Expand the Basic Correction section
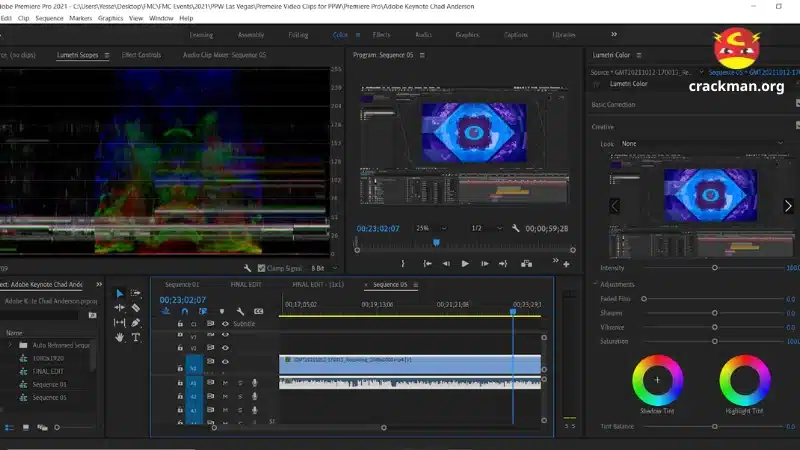Screen dimensions: 800x450 (x=613, y=105)
